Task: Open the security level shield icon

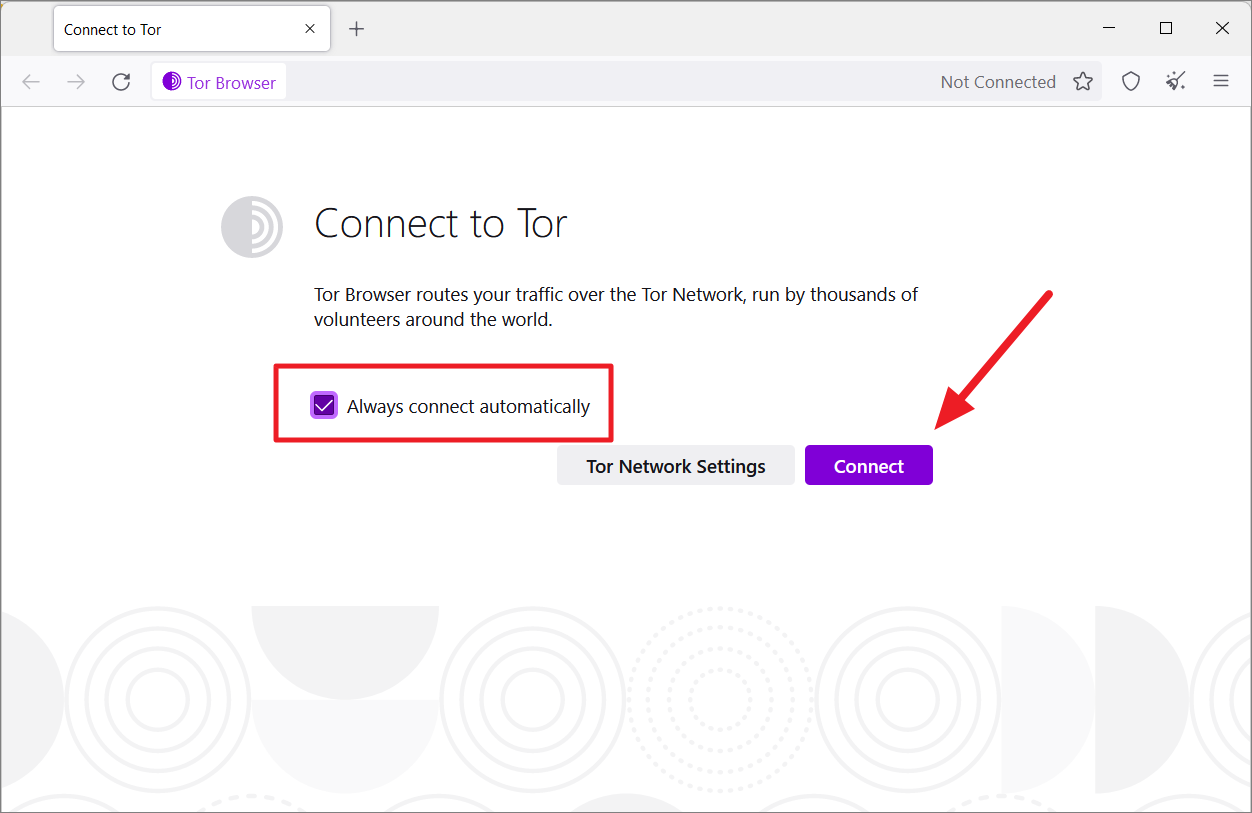Action: [1131, 82]
